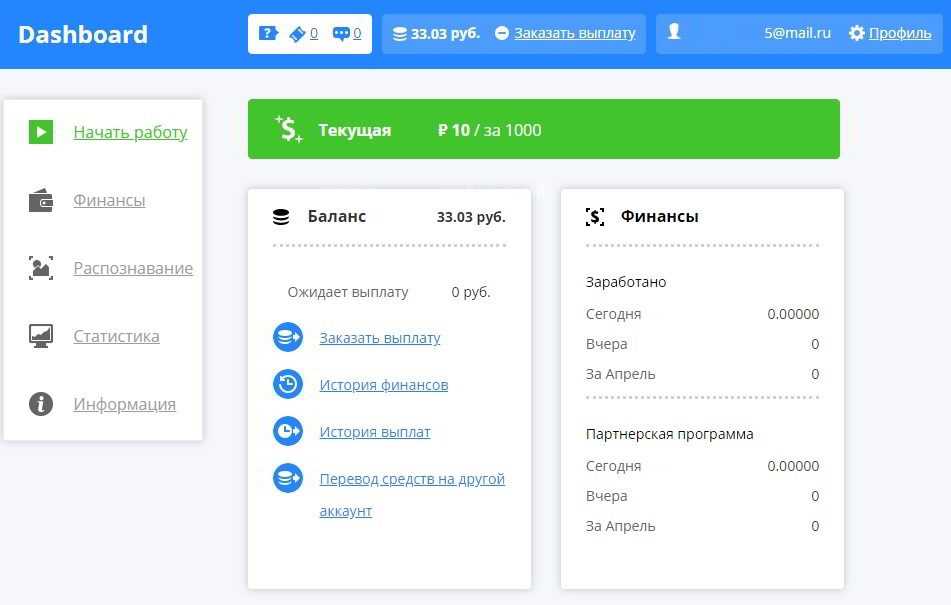Click Сегодня value 0.00000 under Заработано
Screen dimensions: 951x605
[793, 314]
